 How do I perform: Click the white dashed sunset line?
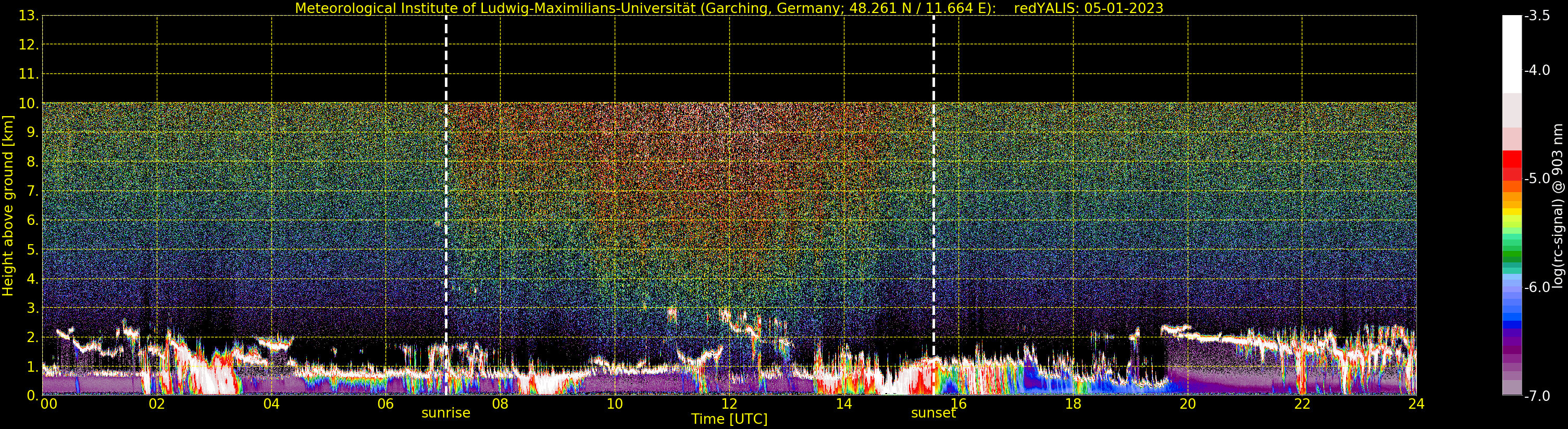coord(933,205)
